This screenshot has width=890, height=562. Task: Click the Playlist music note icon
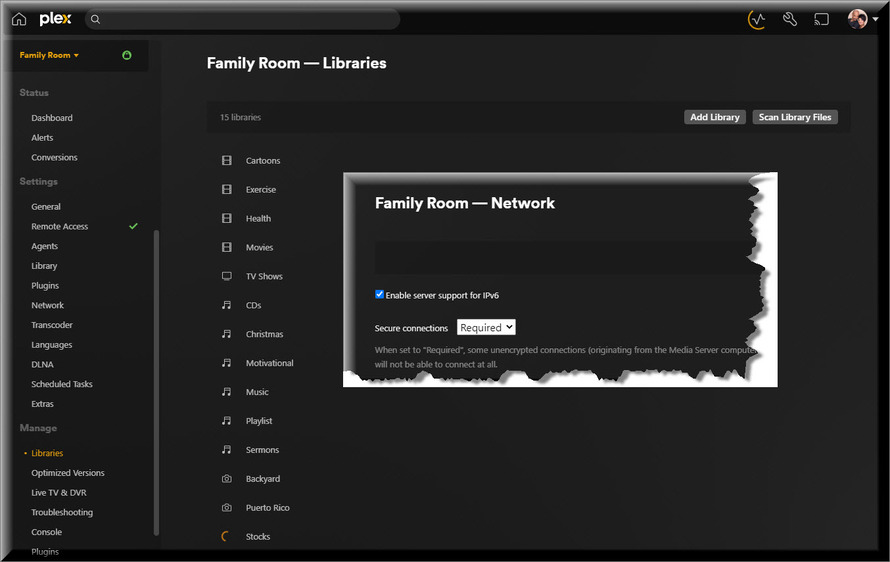[226, 421]
